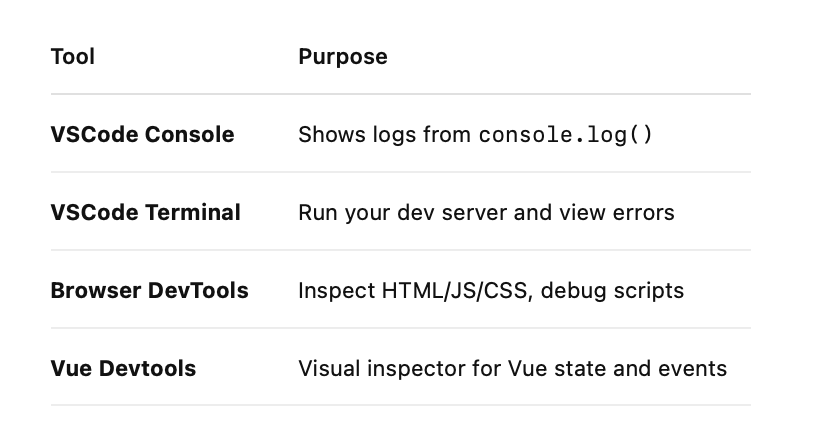
Task: Click the console.log() inline code snippet
Action: [566, 134]
